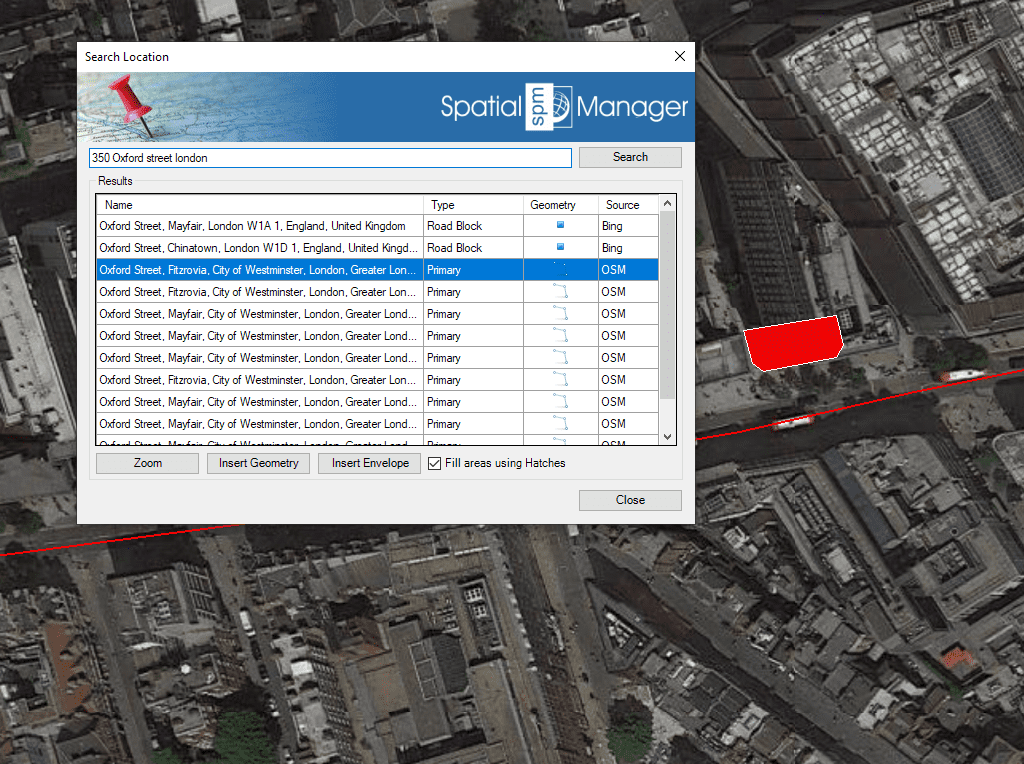Click the point geometry icon for Mayfair W1A result
Image resolution: width=1024 pixels, height=764 pixels.
tap(560, 226)
